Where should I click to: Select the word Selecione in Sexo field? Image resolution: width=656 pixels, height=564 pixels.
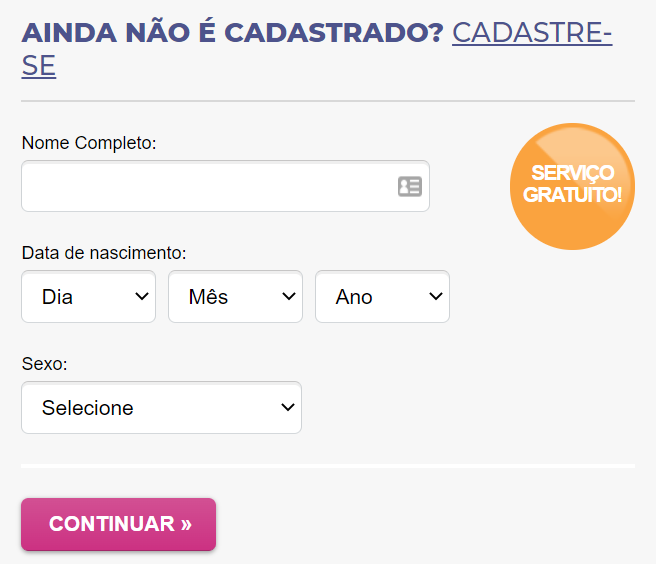point(87,408)
